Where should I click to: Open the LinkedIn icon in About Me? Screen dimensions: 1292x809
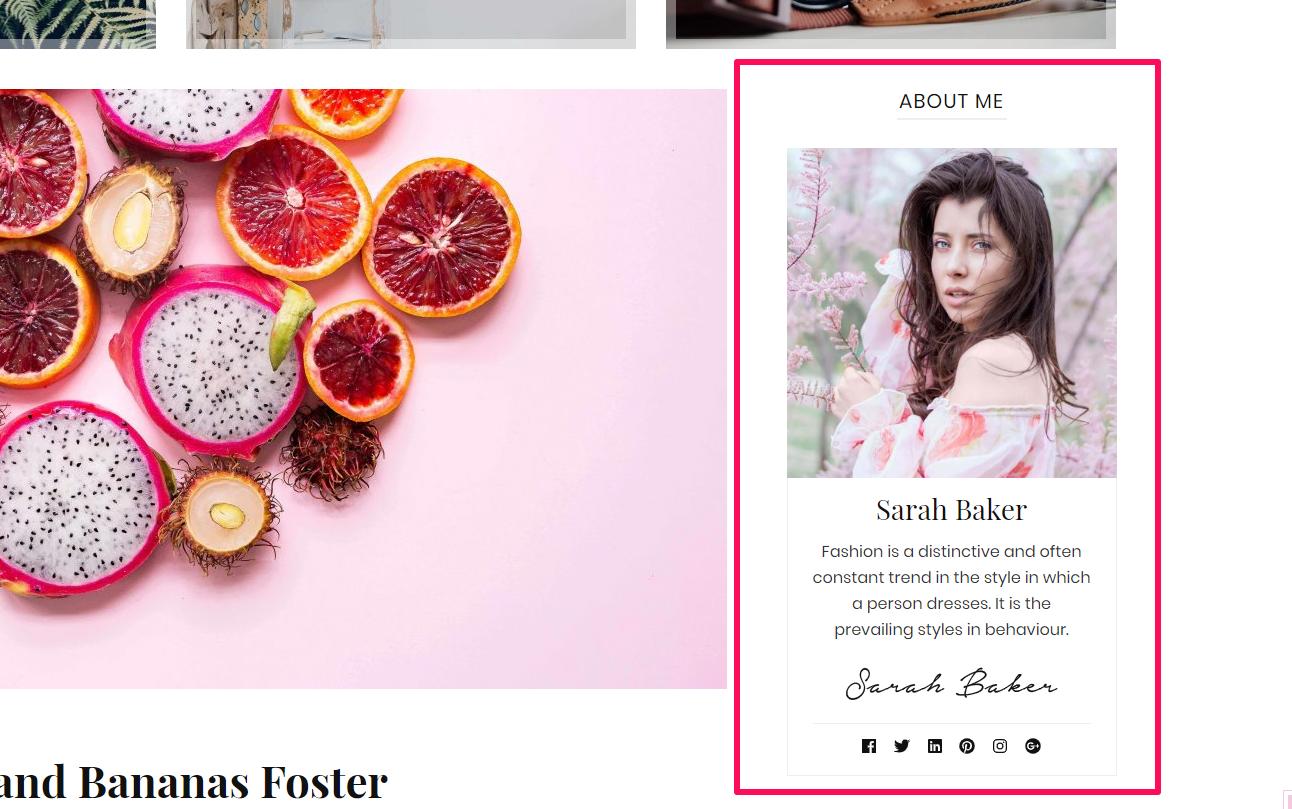point(935,746)
